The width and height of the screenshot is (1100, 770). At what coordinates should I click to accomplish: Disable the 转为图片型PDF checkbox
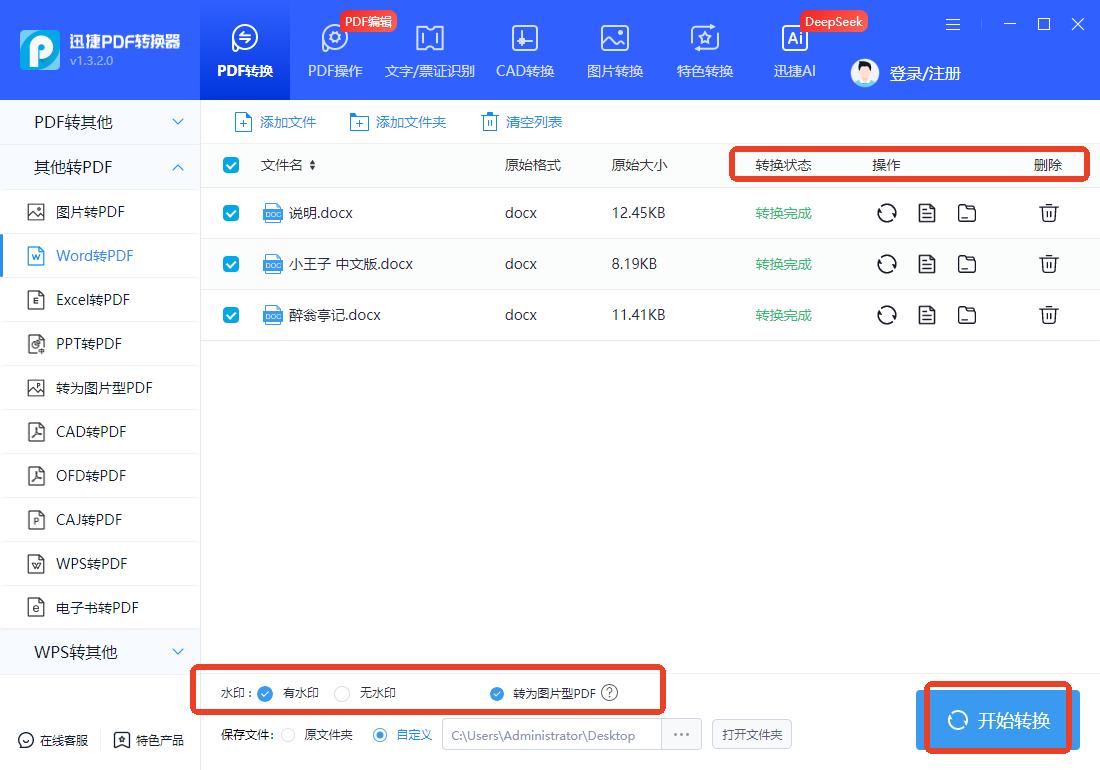(x=496, y=691)
